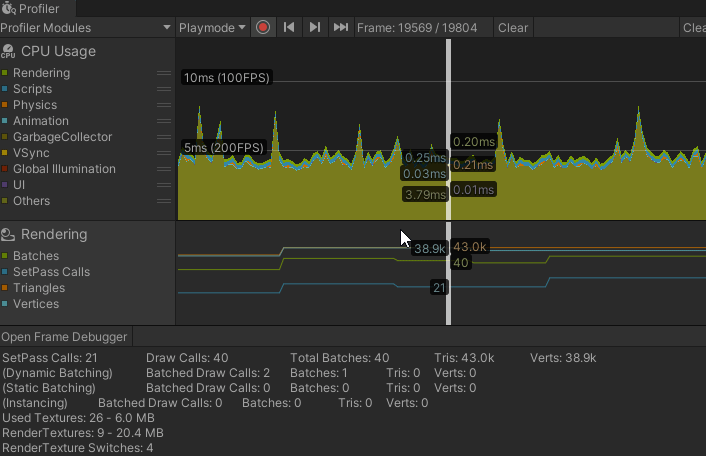The height and width of the screenshot is (456, 706).
Task: Click the (Dynamic Batching) row label
Action: (58, 373)
